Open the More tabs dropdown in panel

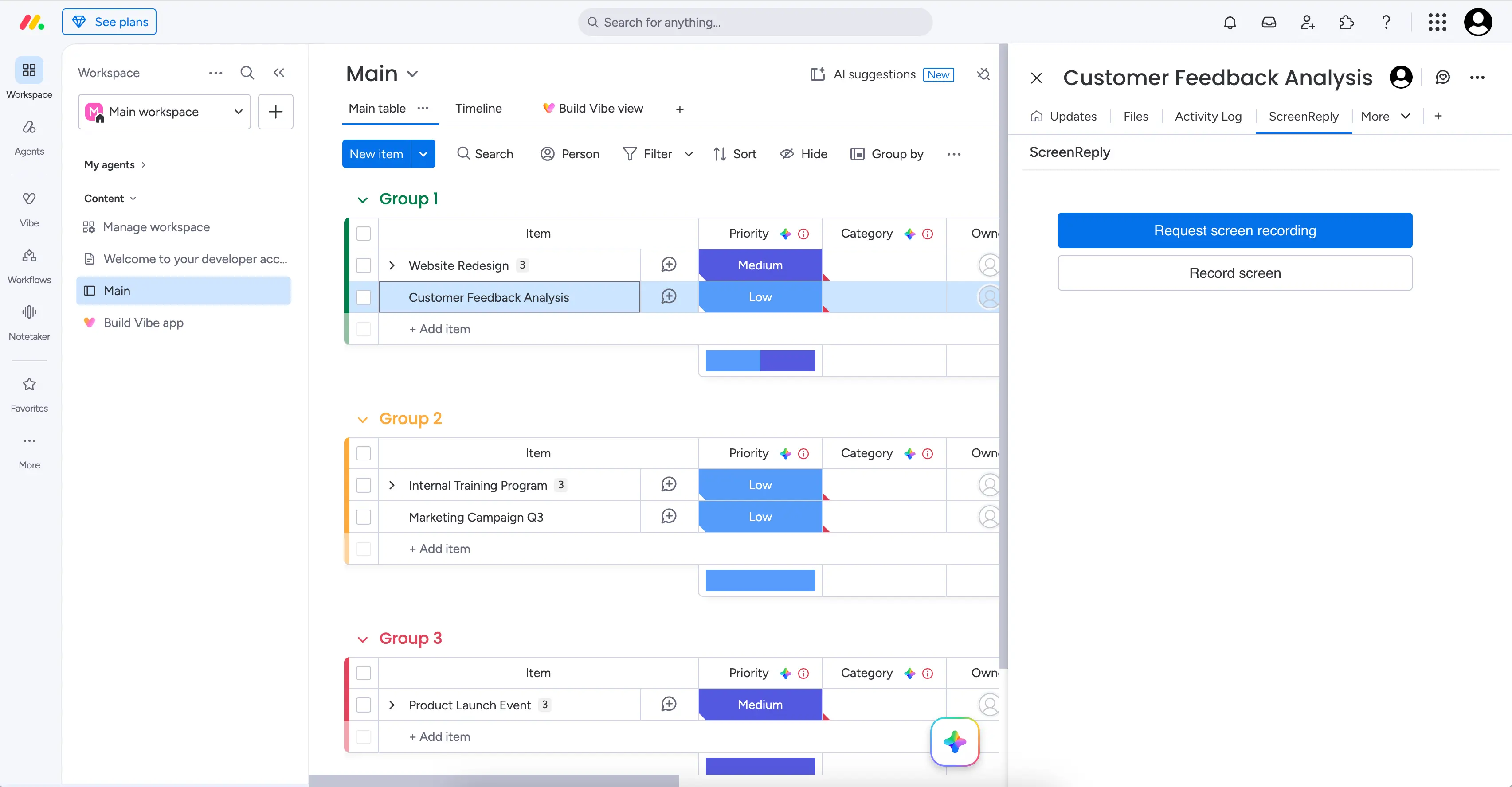click(1386, 116)
